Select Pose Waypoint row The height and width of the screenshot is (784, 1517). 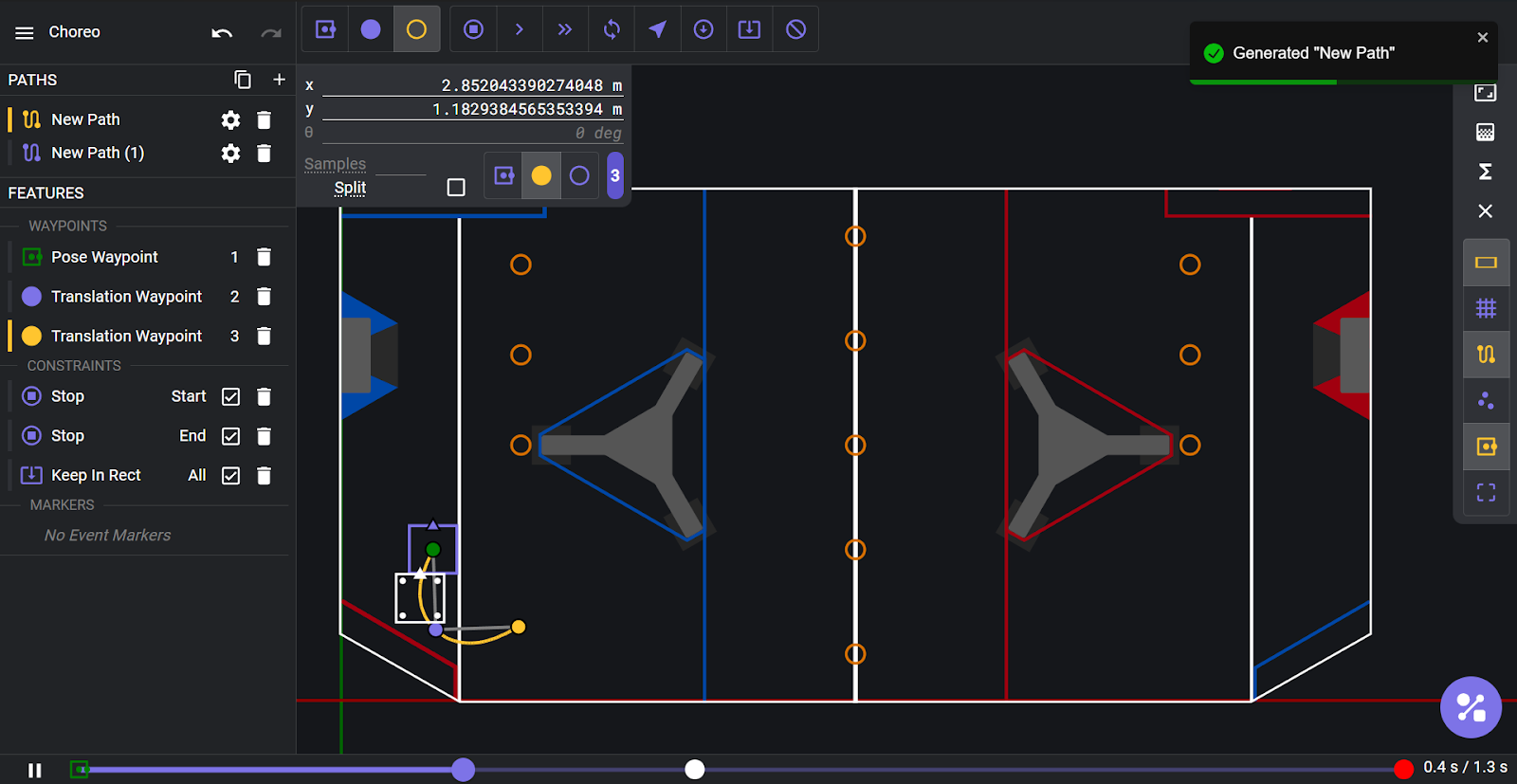147,257
